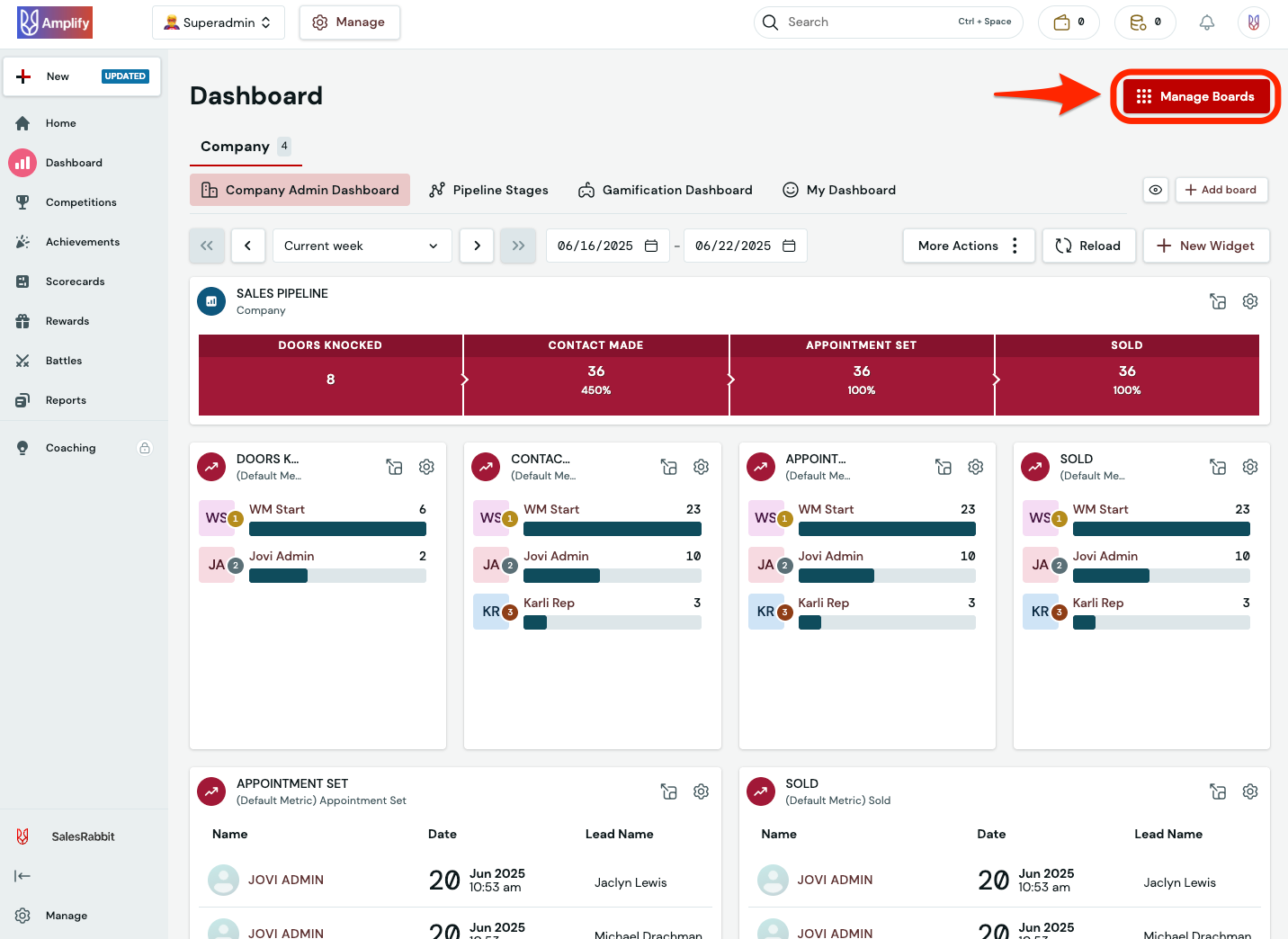Screen dimensions: 1288x939
Task: Open Battles in the sidebar
Action: [64, 361]
